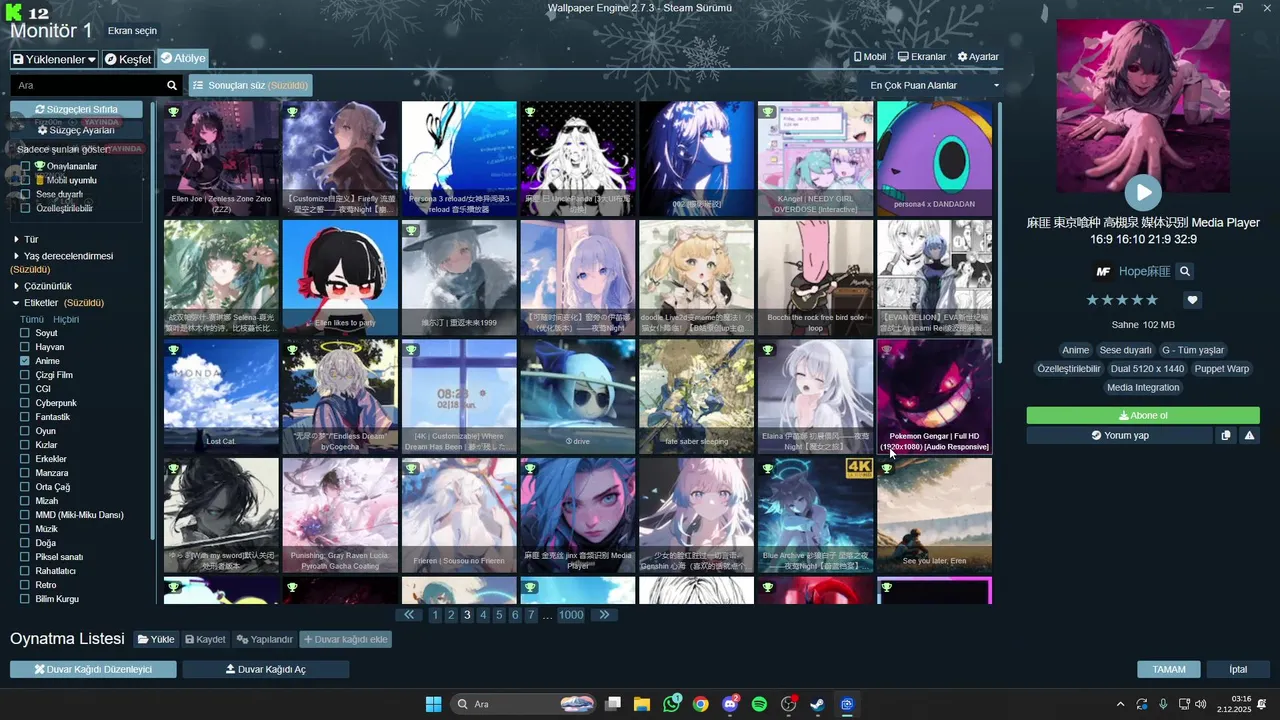Enable the Onaylananlar filter checkbox
The width and height of the screenshot is (1280, 720).
click(26, 166)
